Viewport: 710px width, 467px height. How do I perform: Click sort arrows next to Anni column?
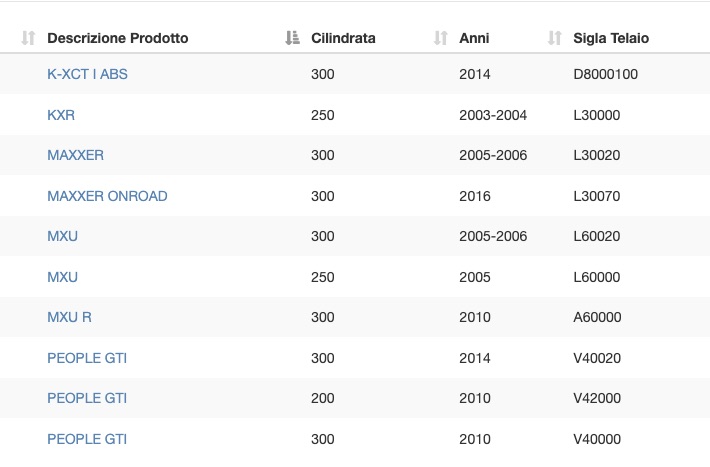click(x=441, y=38)
